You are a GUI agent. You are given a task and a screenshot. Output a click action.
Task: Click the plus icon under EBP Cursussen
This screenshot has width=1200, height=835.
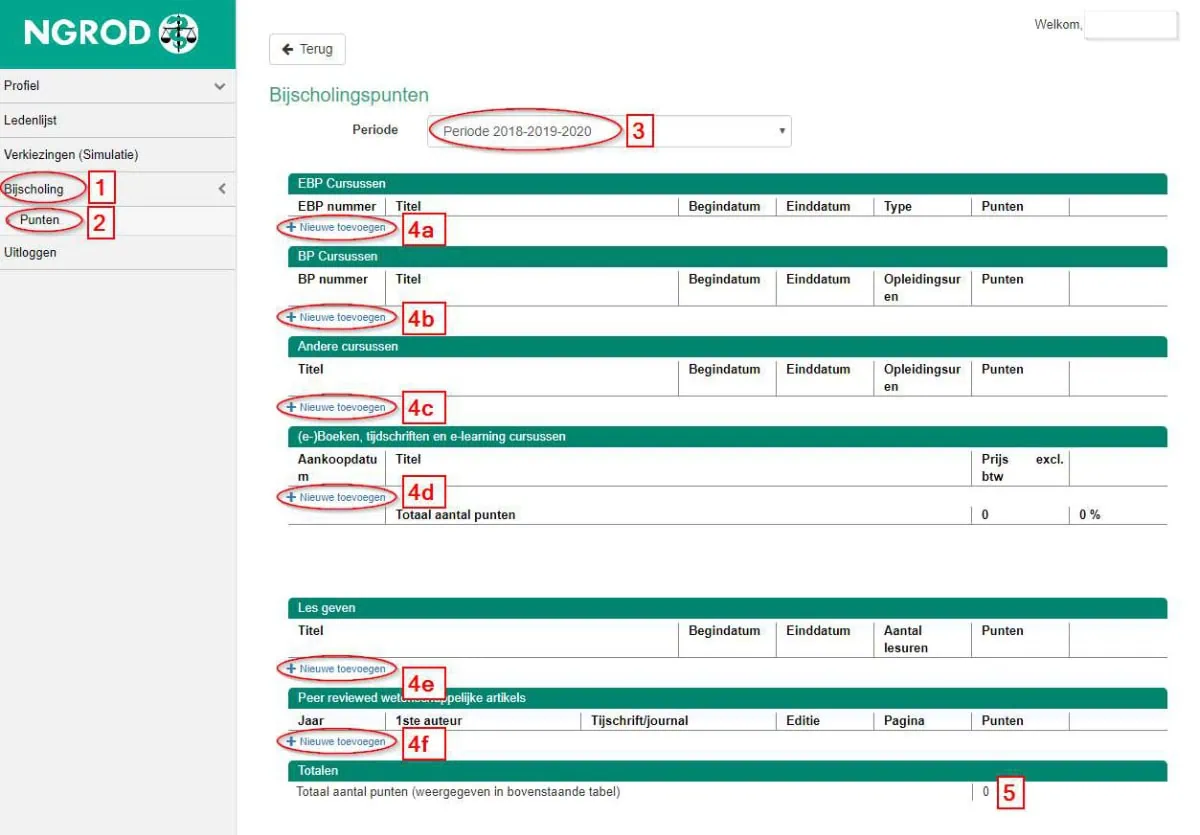291,227
